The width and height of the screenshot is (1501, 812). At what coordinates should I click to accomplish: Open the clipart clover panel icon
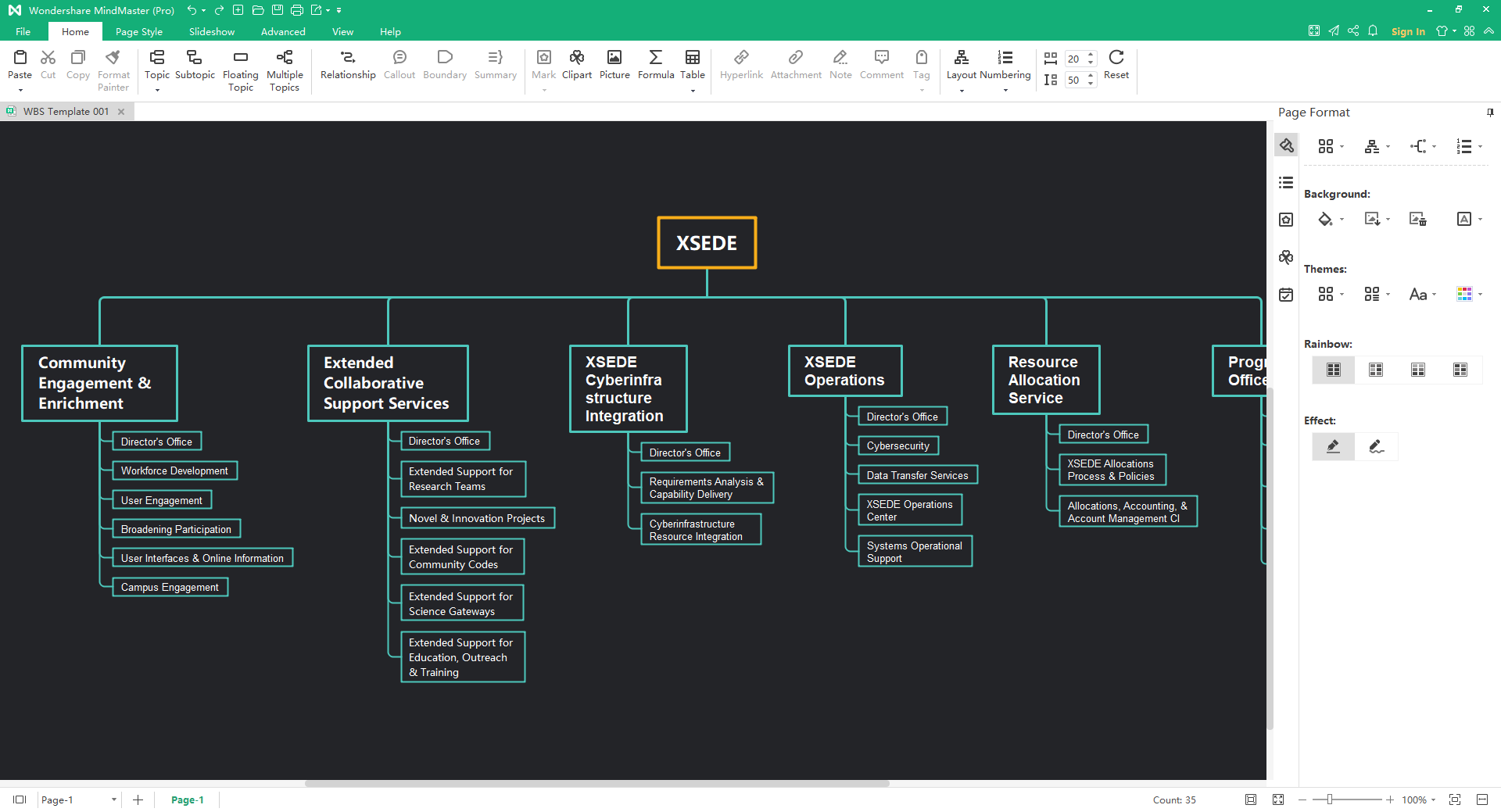click(x=1286, y=257)
